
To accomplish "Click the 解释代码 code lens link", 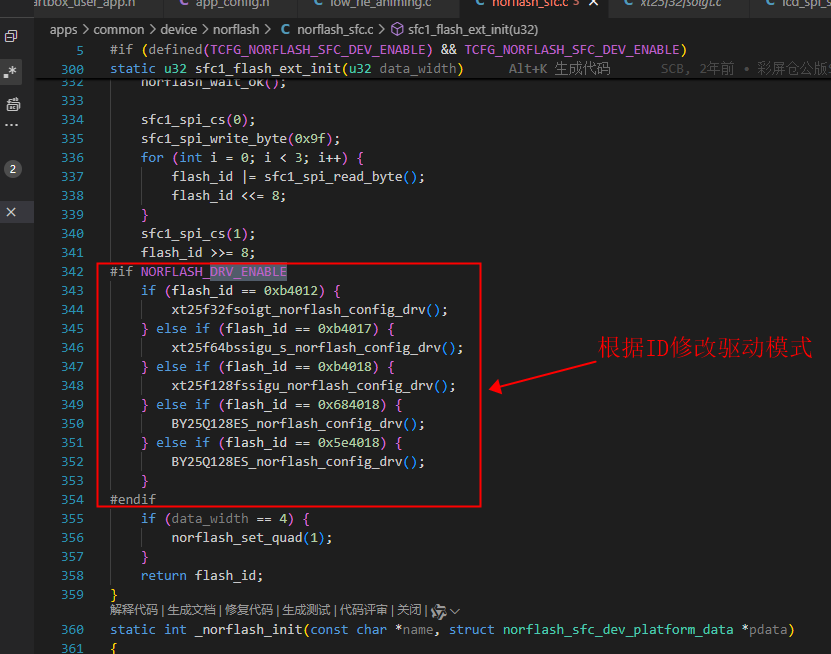I will (134, 610).
